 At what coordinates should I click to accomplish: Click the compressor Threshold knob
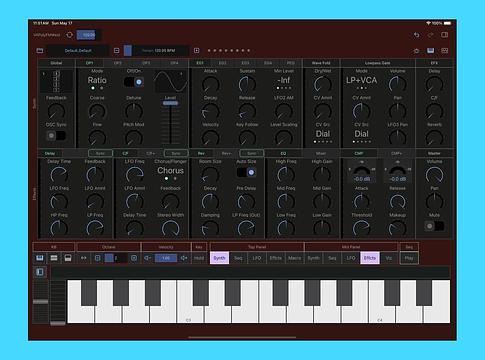(x=361, y=228)
